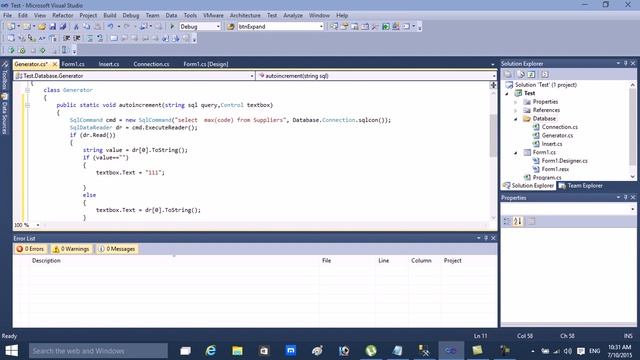Click the Save All toolbar icon
The image size is (640, 360).
coord(63,27)
